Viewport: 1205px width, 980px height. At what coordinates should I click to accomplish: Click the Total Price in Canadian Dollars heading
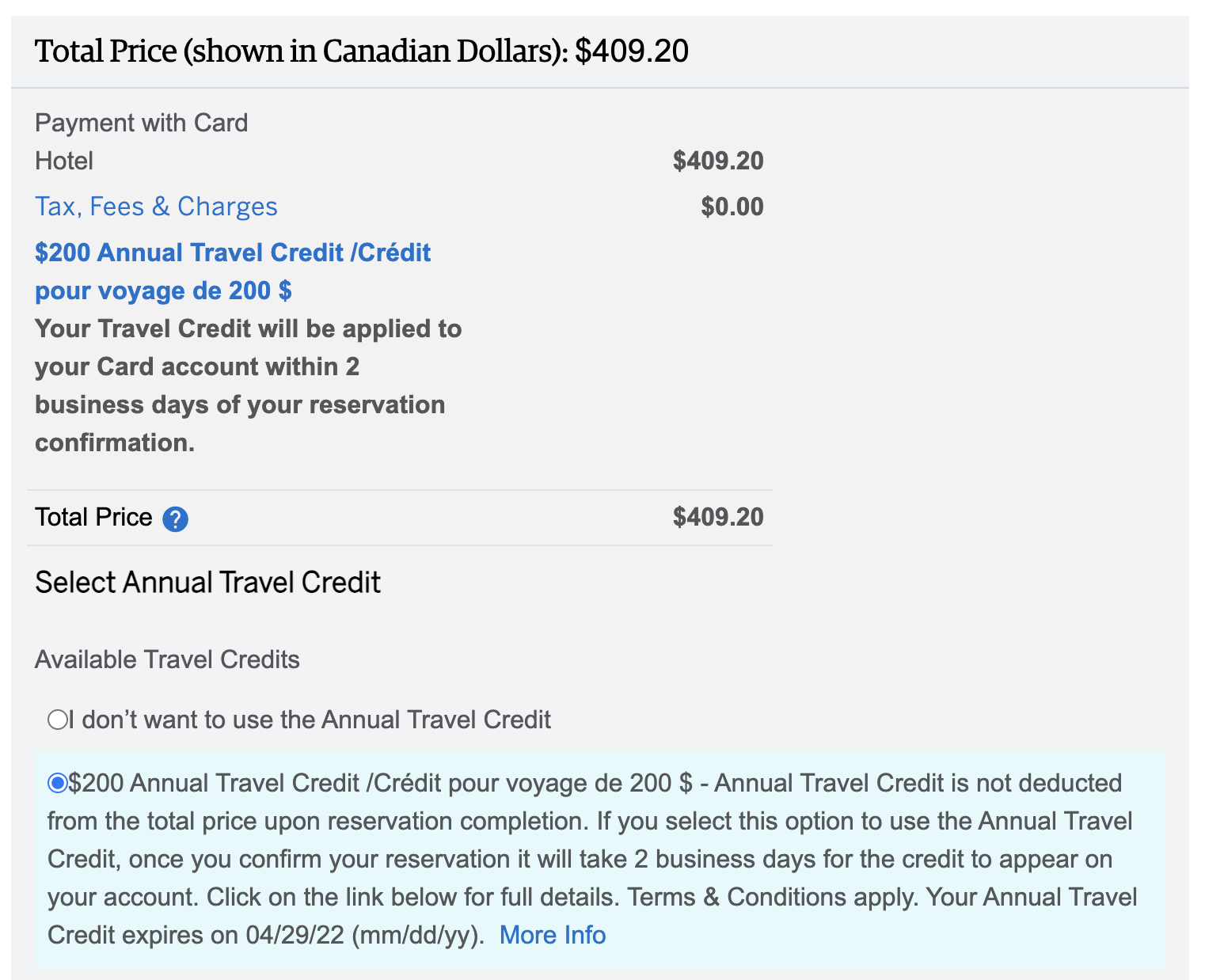[x=361, y=51]
